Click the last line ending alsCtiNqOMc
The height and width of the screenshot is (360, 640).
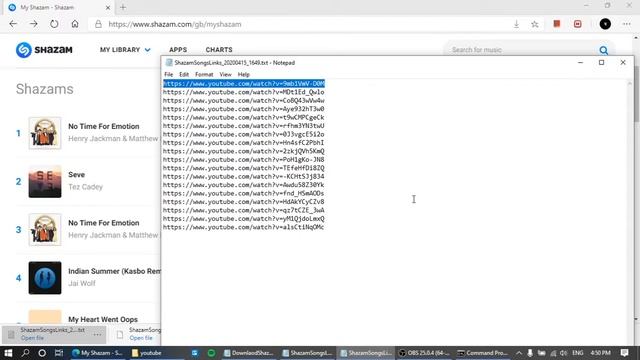point(244,227)
